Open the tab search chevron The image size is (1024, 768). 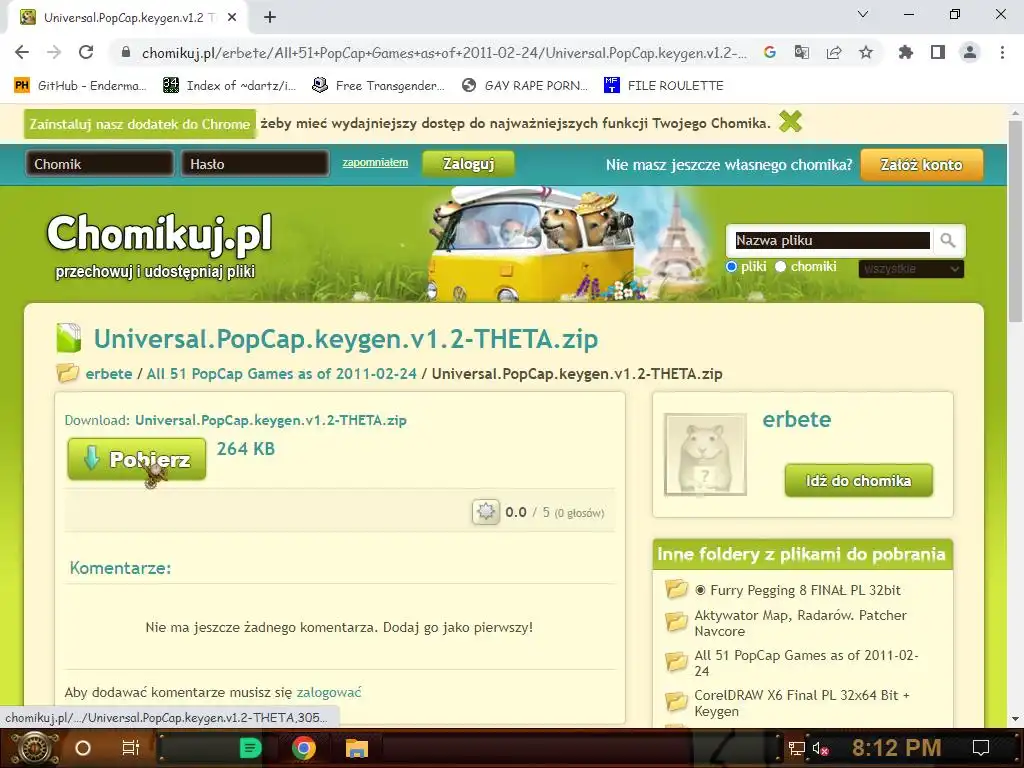pyautogui.click(x=863, y=14)
